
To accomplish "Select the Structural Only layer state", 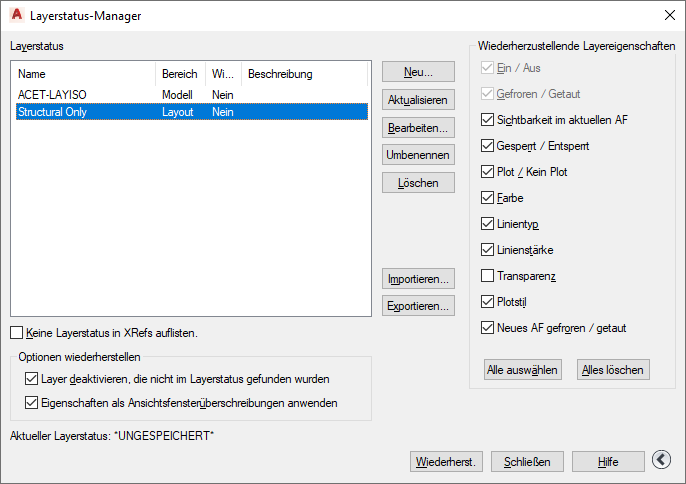I will coord(192,112).
